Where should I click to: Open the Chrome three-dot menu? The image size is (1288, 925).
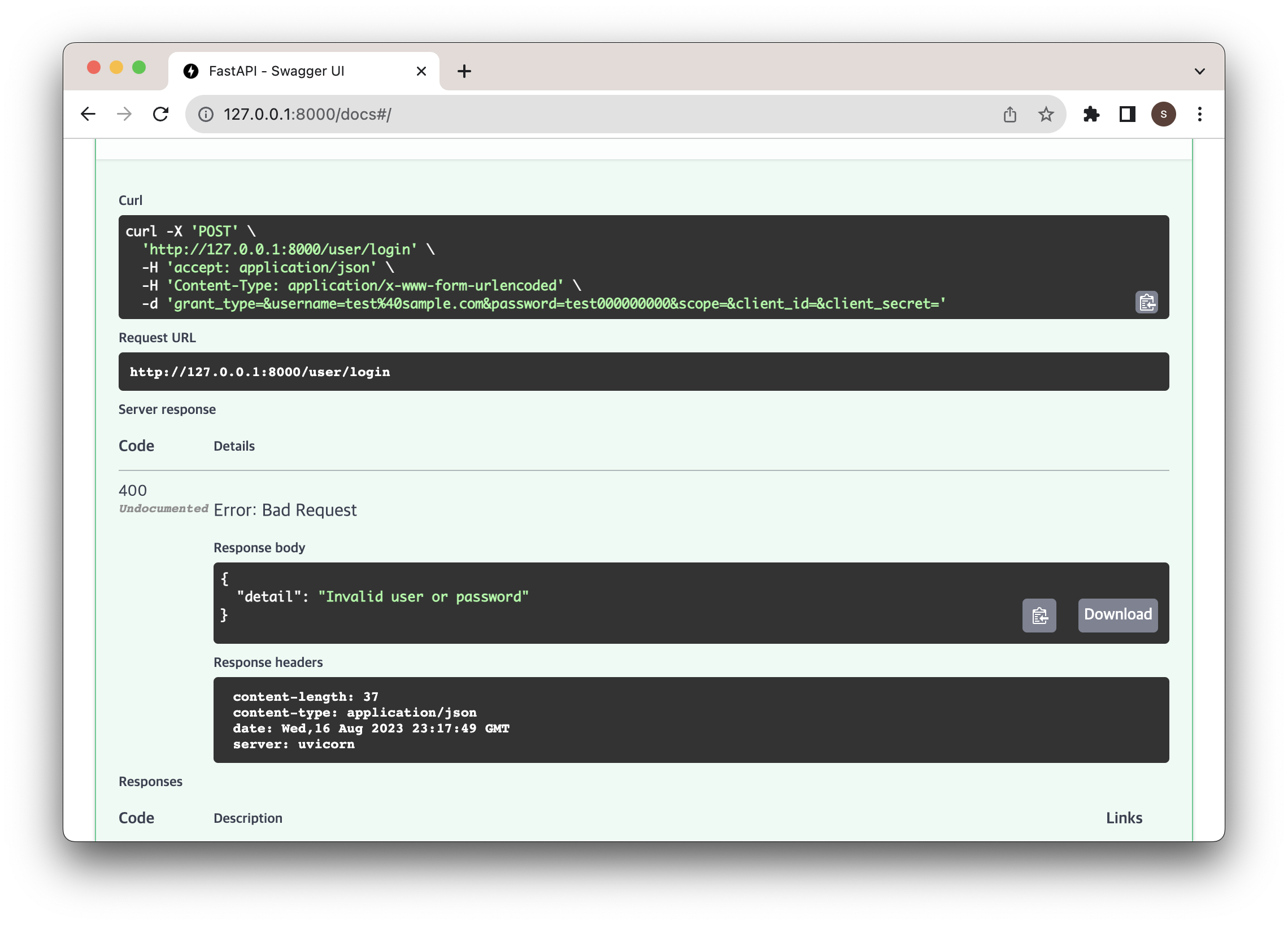coord(1199,114)
